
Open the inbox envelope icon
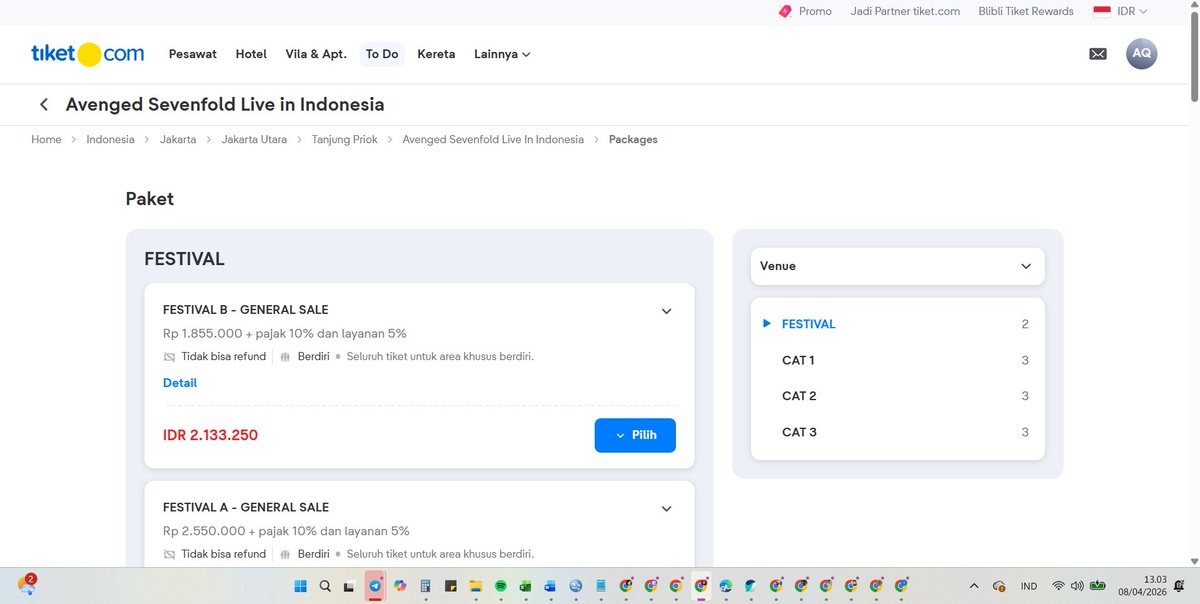click(1098, 54)
